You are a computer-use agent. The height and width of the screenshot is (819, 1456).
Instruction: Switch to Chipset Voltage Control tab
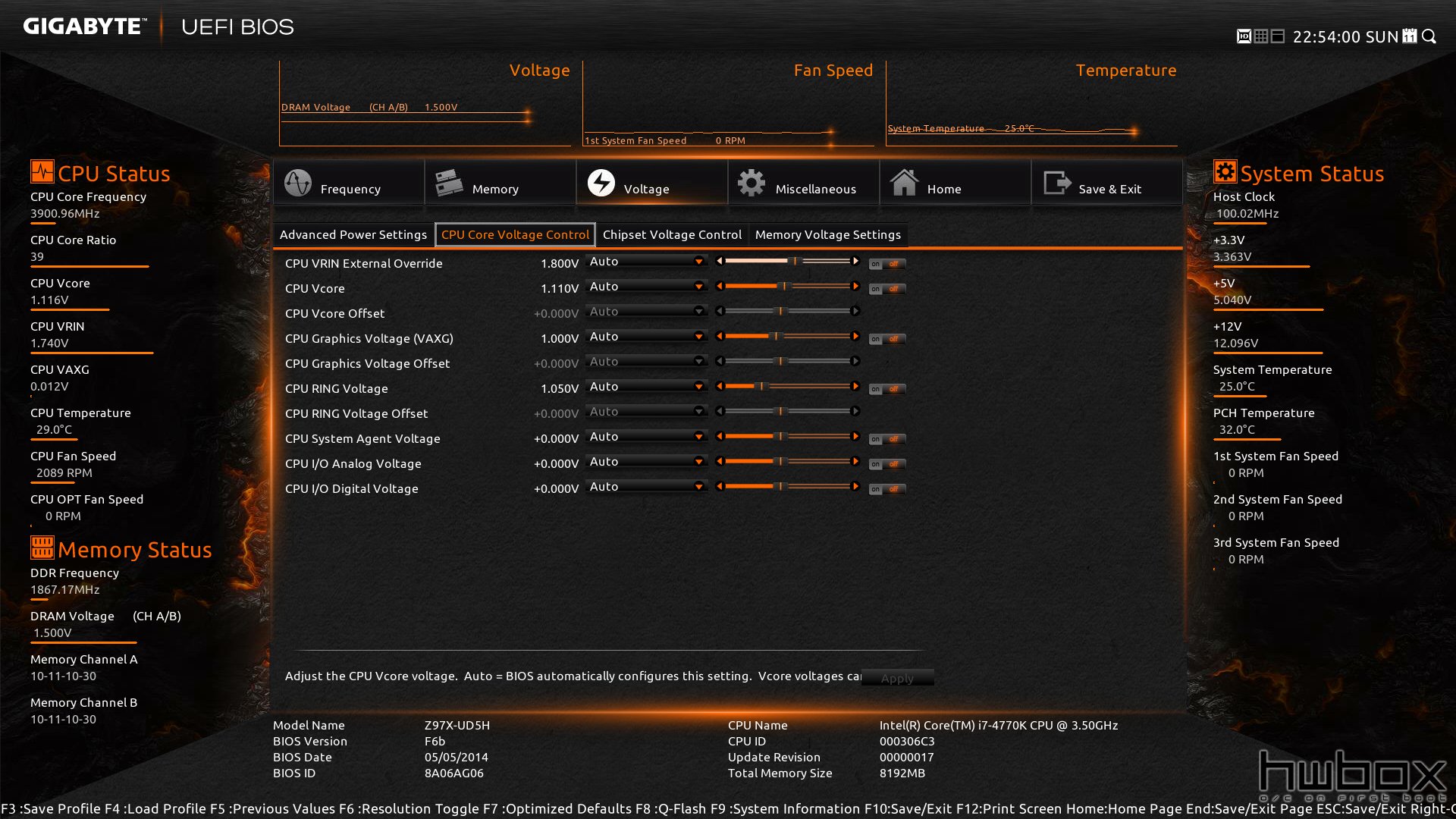point(672,234)
